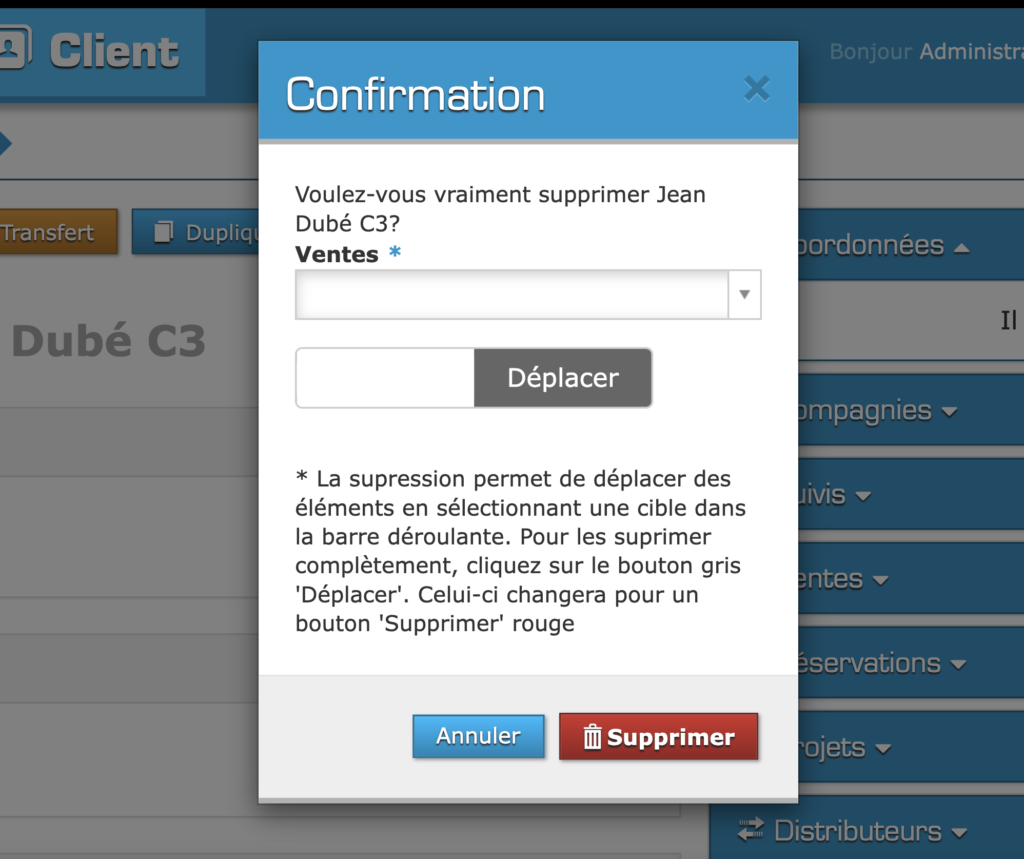Click the blue arrow below Client header
Screen dimensions: 1024x859
point(4,144)
